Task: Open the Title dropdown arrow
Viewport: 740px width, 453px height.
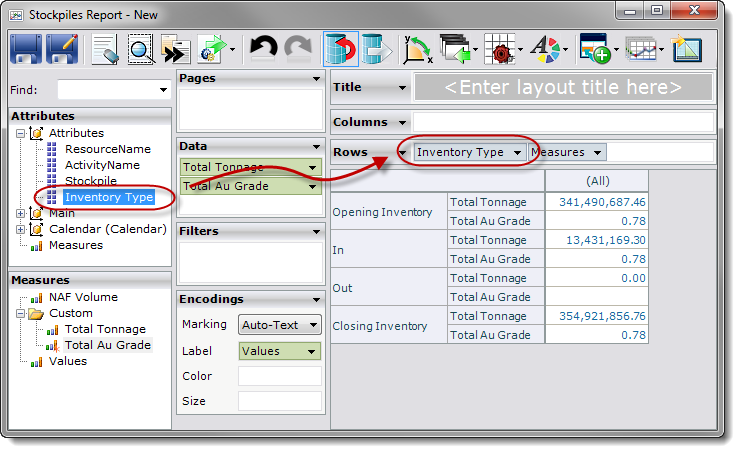Action: click(x=403, y=88)
